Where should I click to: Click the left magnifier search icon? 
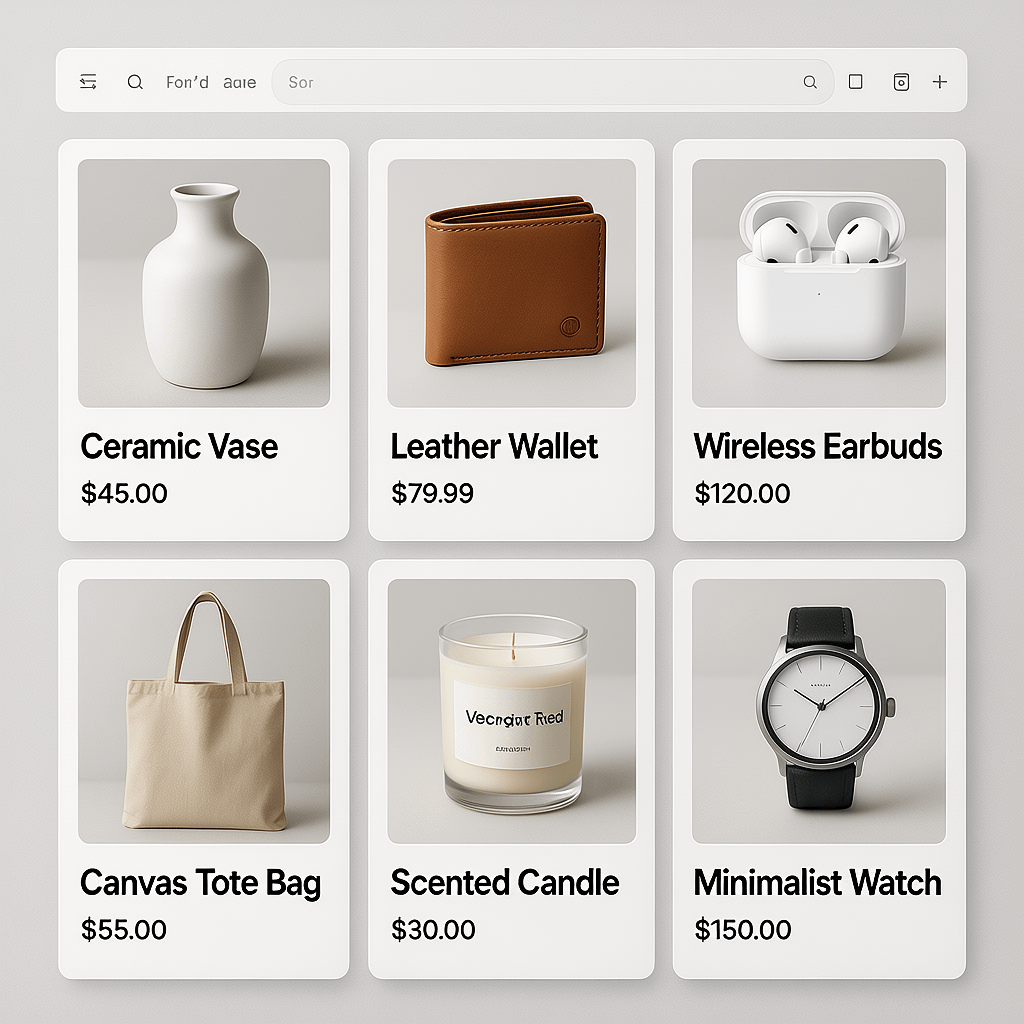click(x=135, y=82)
